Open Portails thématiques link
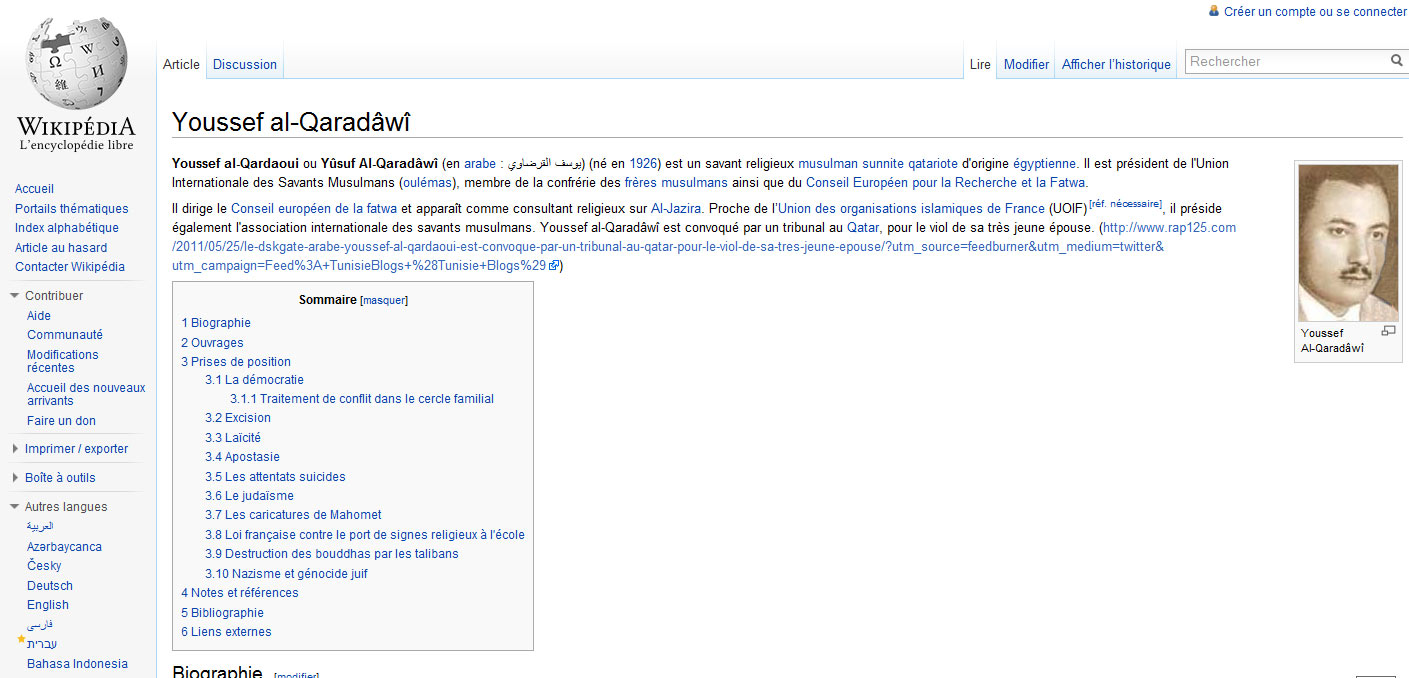 click(x=72, y=209)
